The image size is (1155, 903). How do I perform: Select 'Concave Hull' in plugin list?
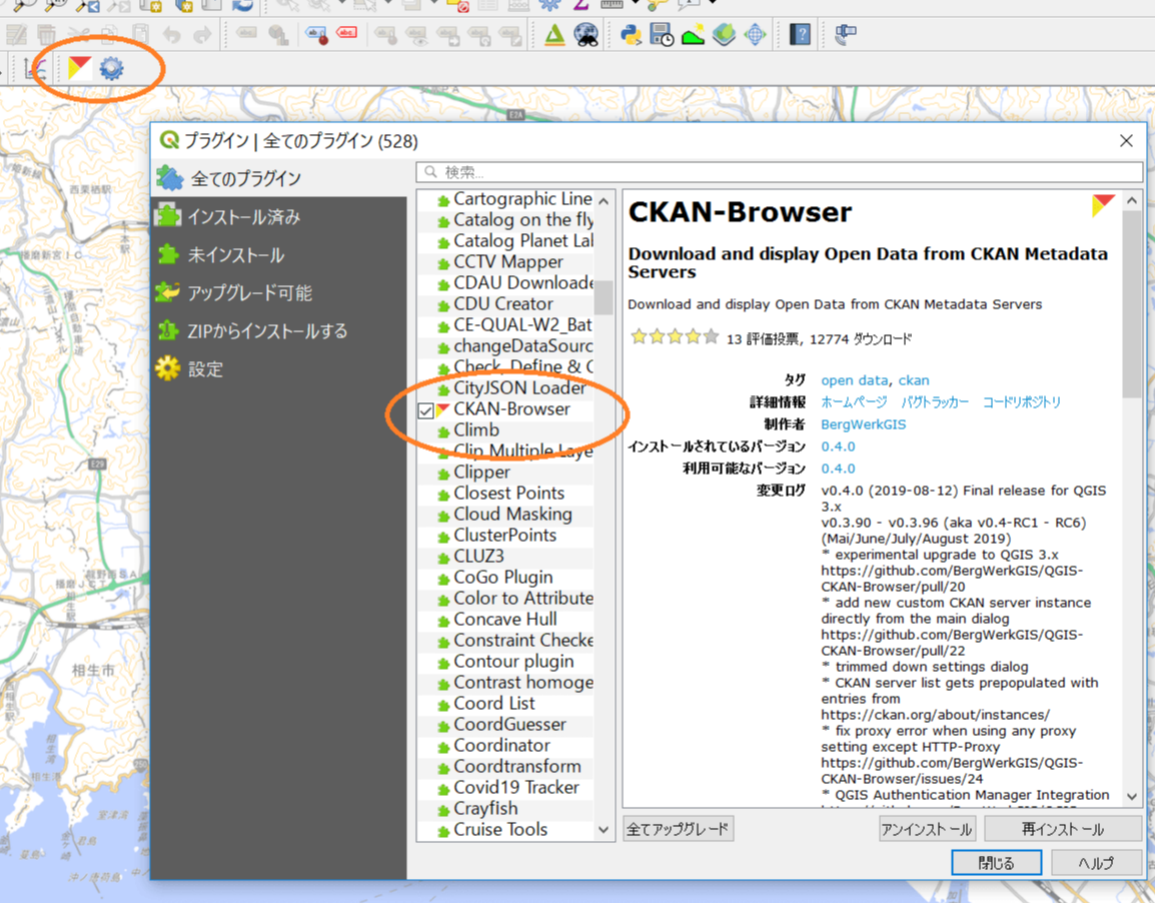click(x=505, y=619)
